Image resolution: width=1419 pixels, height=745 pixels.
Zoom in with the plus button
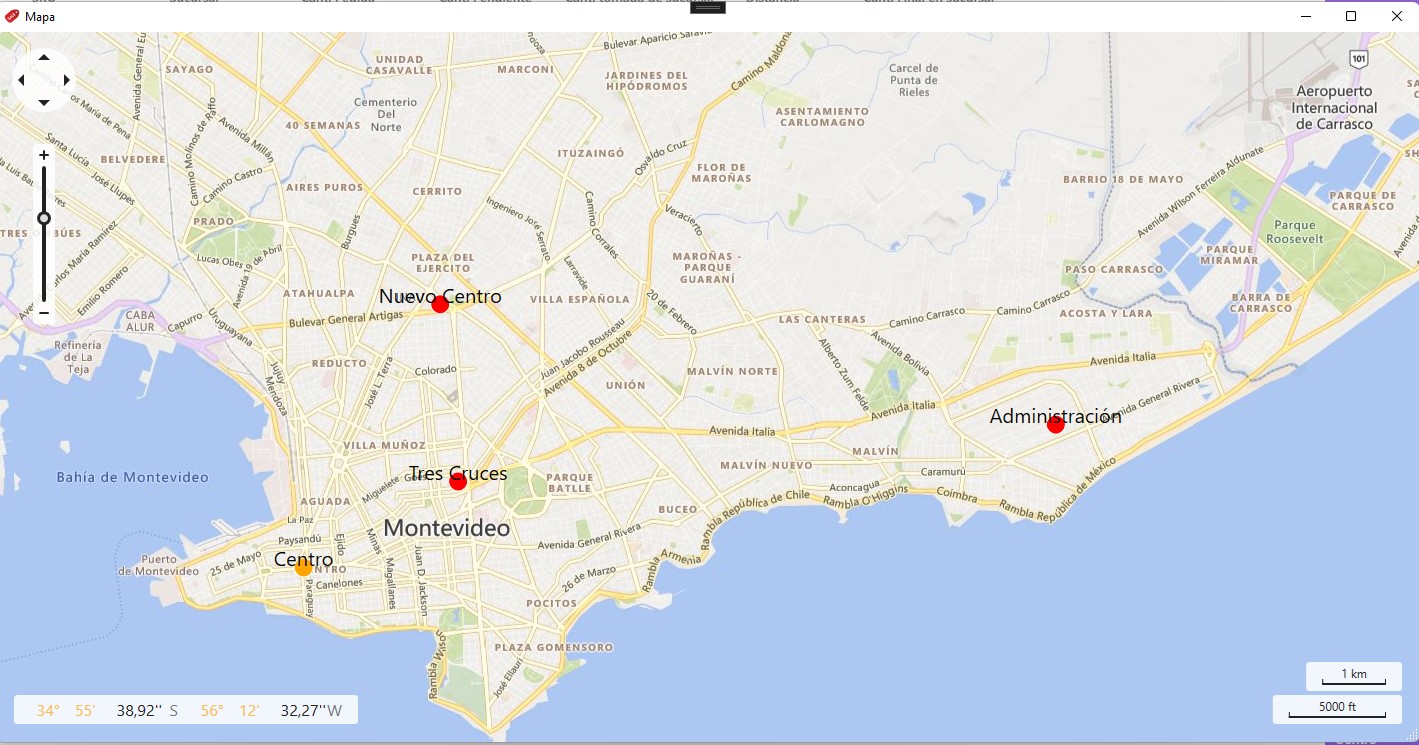pyautogui.click(x=44, y=155)
